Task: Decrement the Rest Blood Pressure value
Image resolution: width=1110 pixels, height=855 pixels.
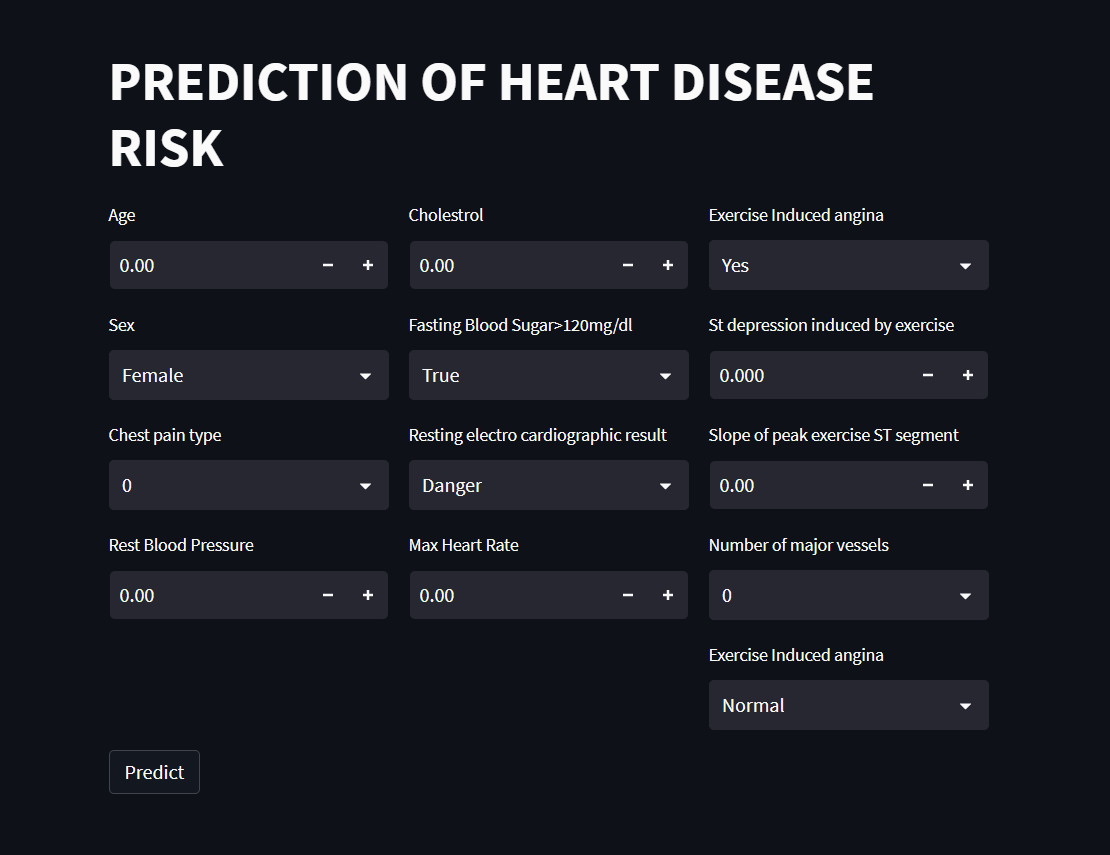Action: 327,595
